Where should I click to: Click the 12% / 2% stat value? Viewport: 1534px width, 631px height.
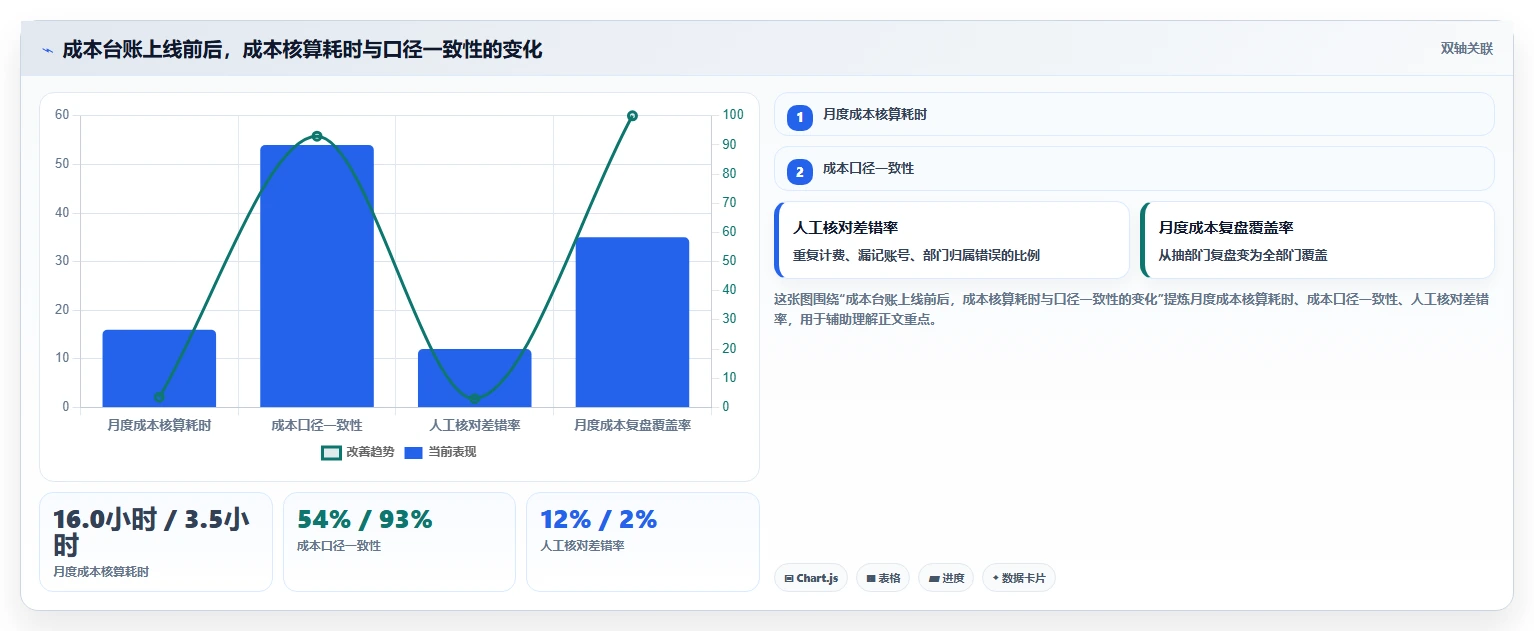(598, 519)
